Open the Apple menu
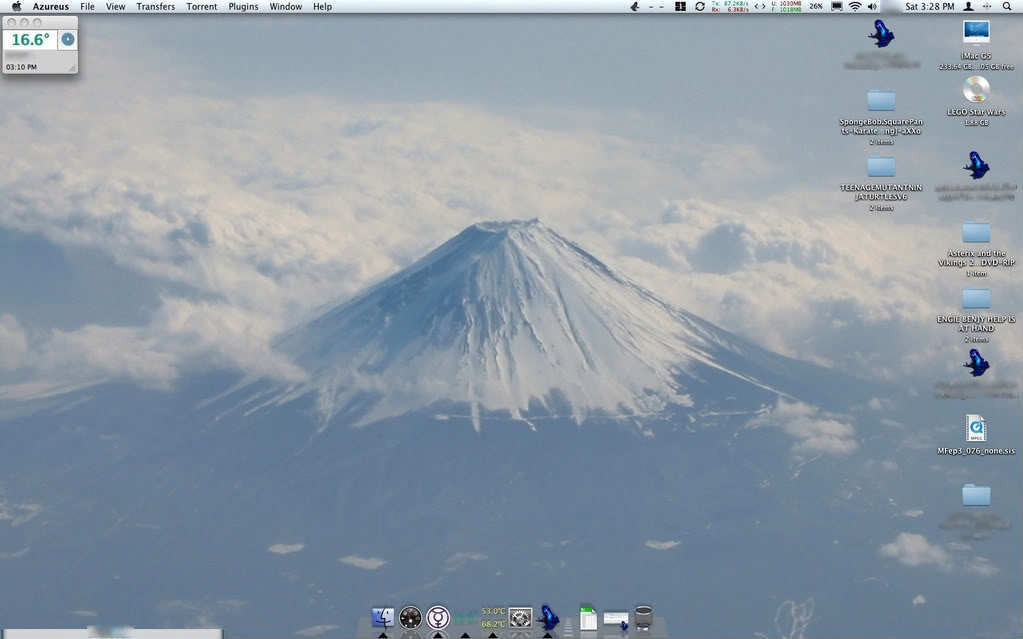 pyautogui.click(x=17, y=7)
